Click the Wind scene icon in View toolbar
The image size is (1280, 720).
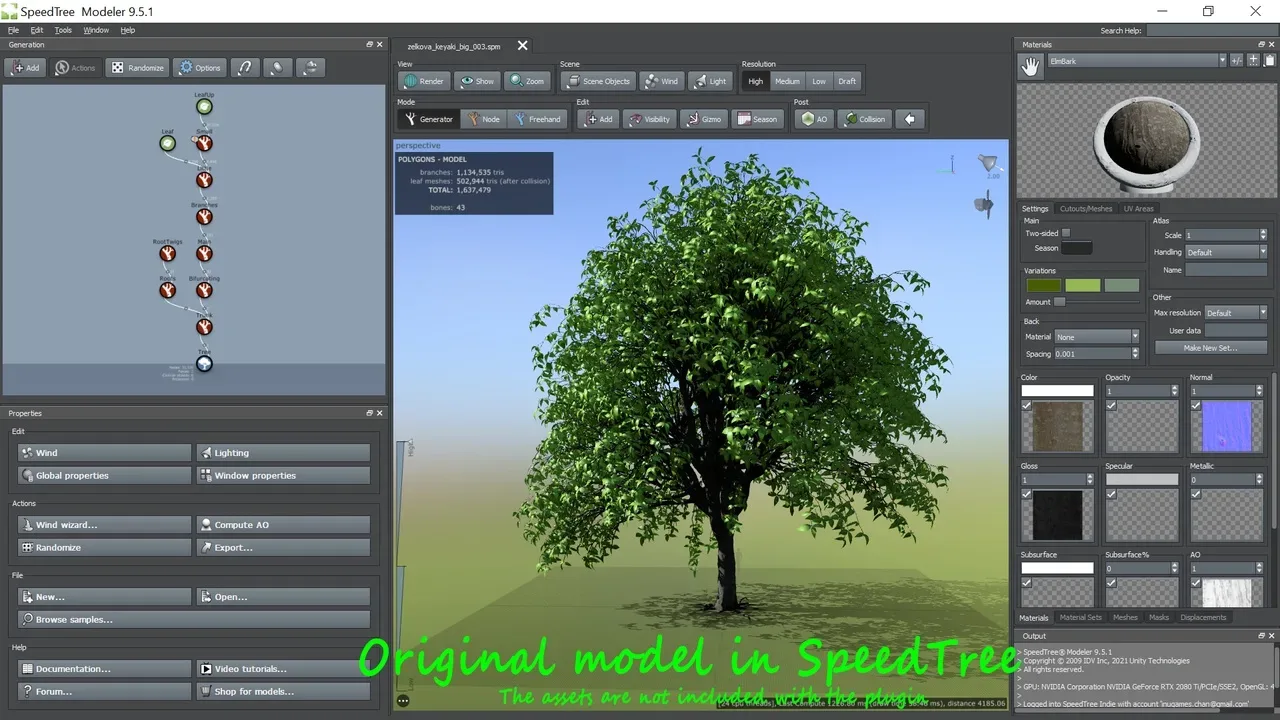point(661,81)
